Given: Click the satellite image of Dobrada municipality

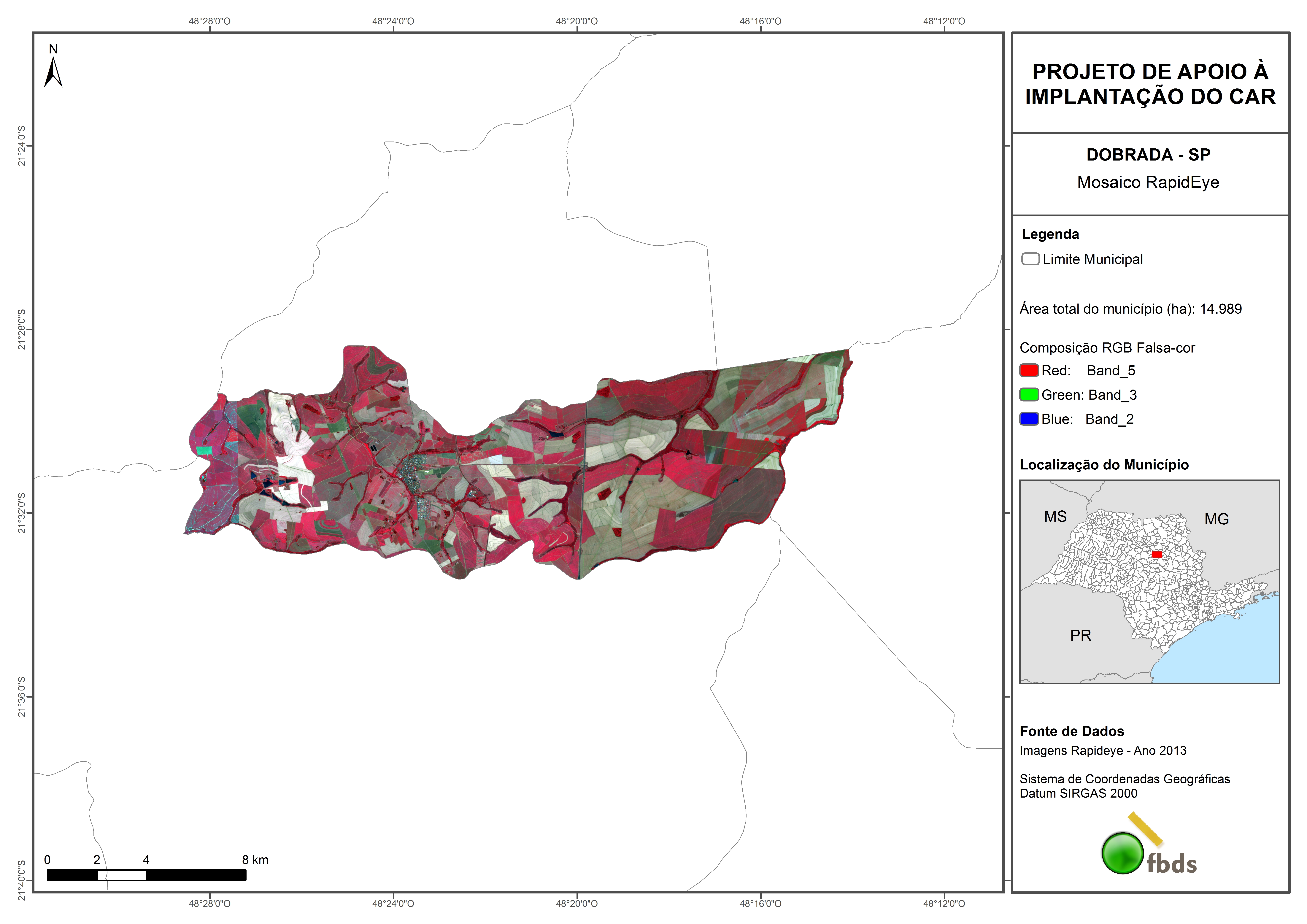Looking at the screenshot, I should tap(512, 467).
